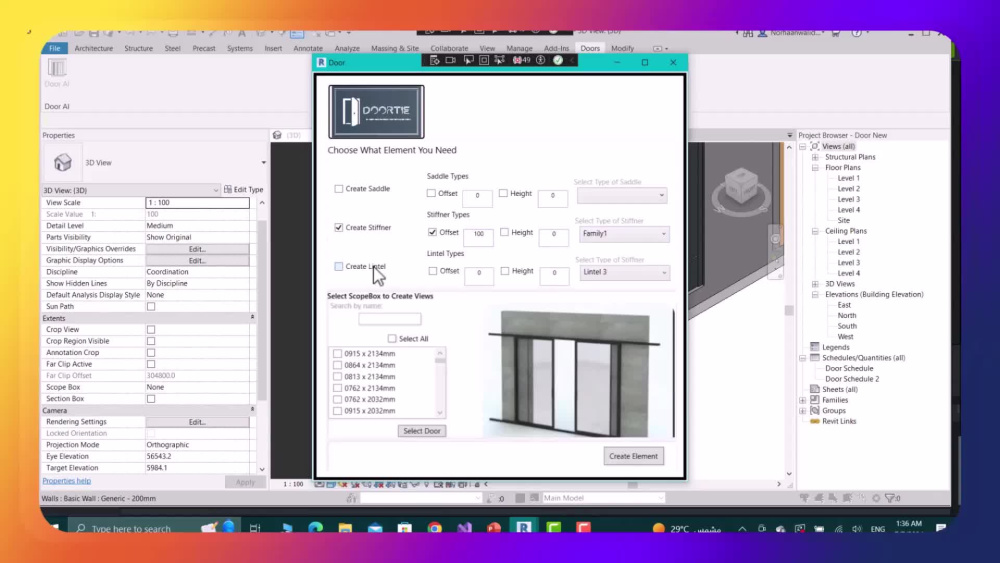Screen dimensions: 1000x563
Task: Open the Mail app from the taskbar
Action: (x=375, y=528)
